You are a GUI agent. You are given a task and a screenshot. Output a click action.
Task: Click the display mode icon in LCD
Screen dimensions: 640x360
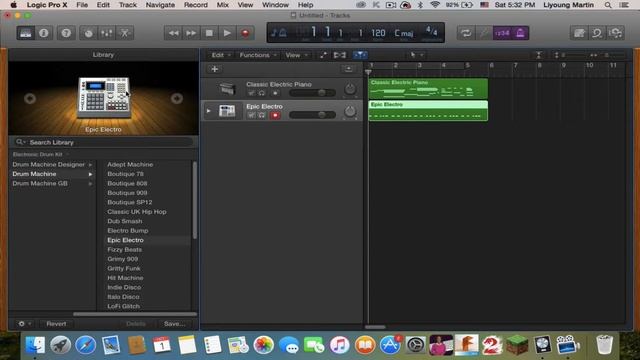pyautogui.click(x=279, y=33)
